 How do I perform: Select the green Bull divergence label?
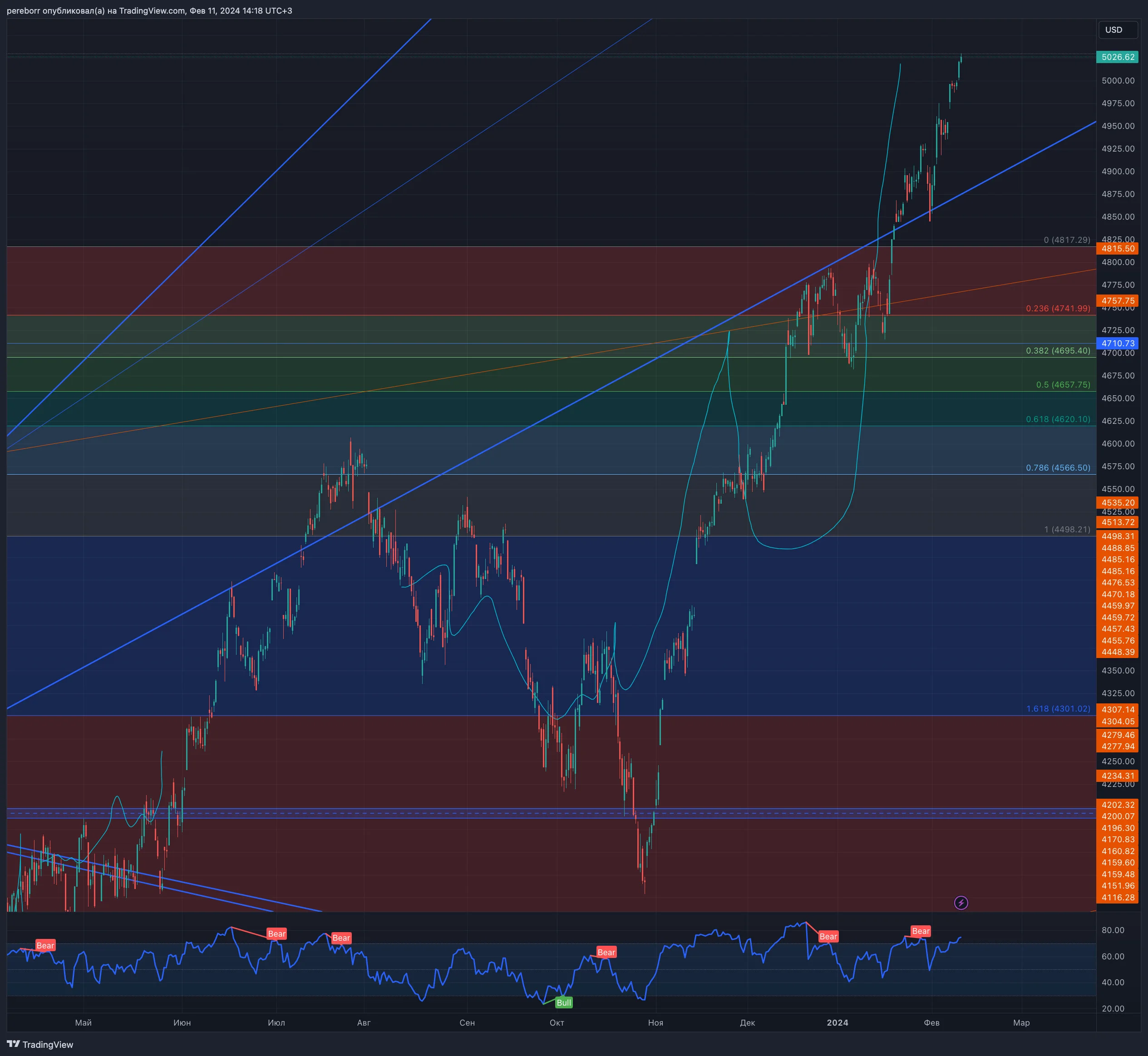click(564, 1002)
